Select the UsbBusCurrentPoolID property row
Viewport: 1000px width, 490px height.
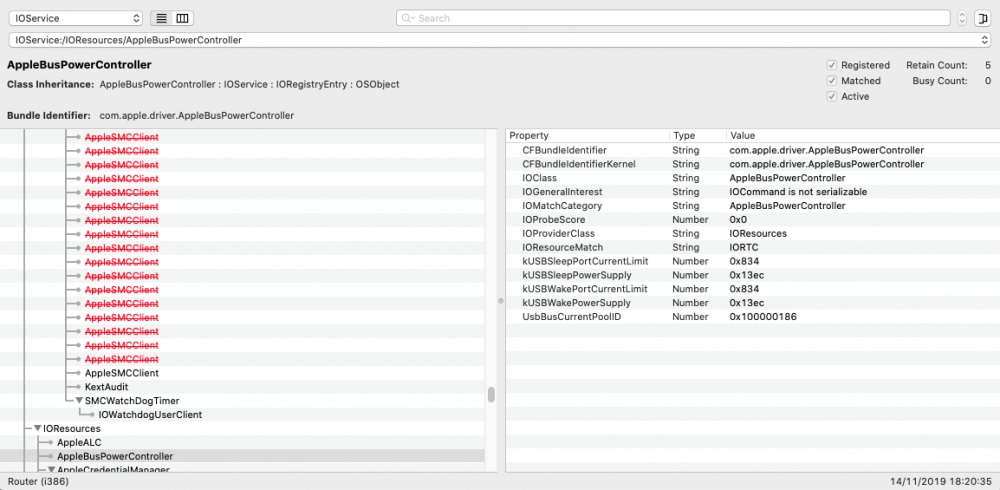(753, 316)
